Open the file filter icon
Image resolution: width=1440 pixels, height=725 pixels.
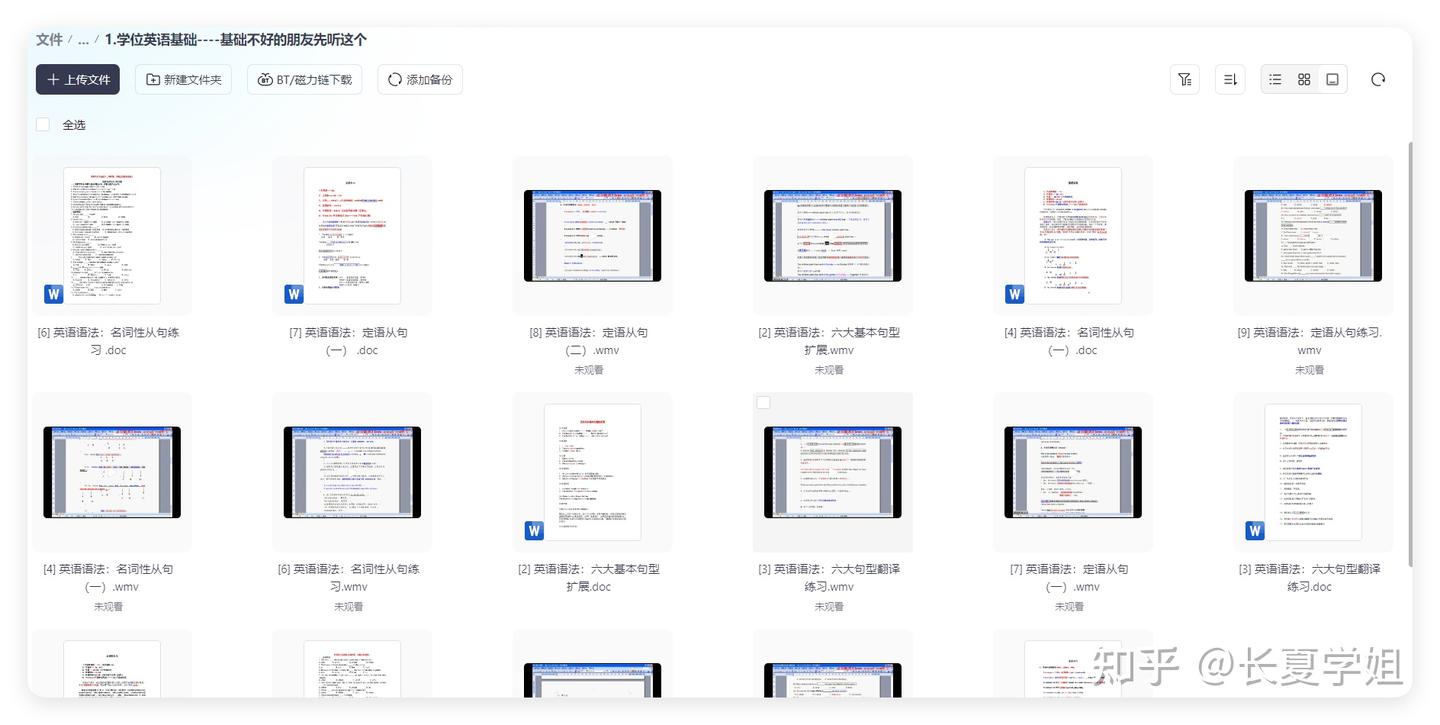click(x=1185, y=80)
